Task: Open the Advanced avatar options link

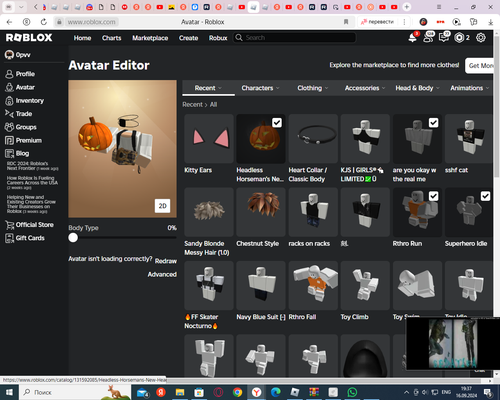Action: (162, 274)
